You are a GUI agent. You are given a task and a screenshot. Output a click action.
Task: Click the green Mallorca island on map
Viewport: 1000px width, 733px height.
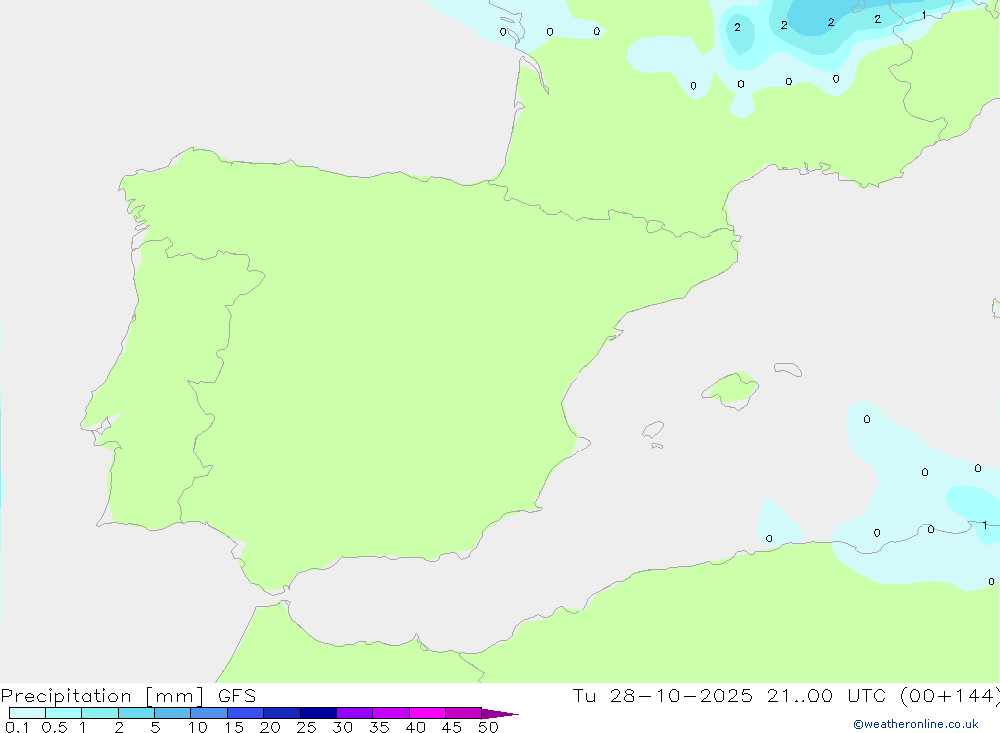pyautogui.click(x=731, y=389)
